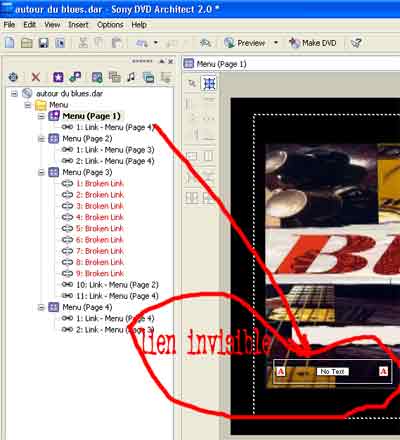Click the Preview button
This screenshot has width=400, height=440.
click(245, 43)
